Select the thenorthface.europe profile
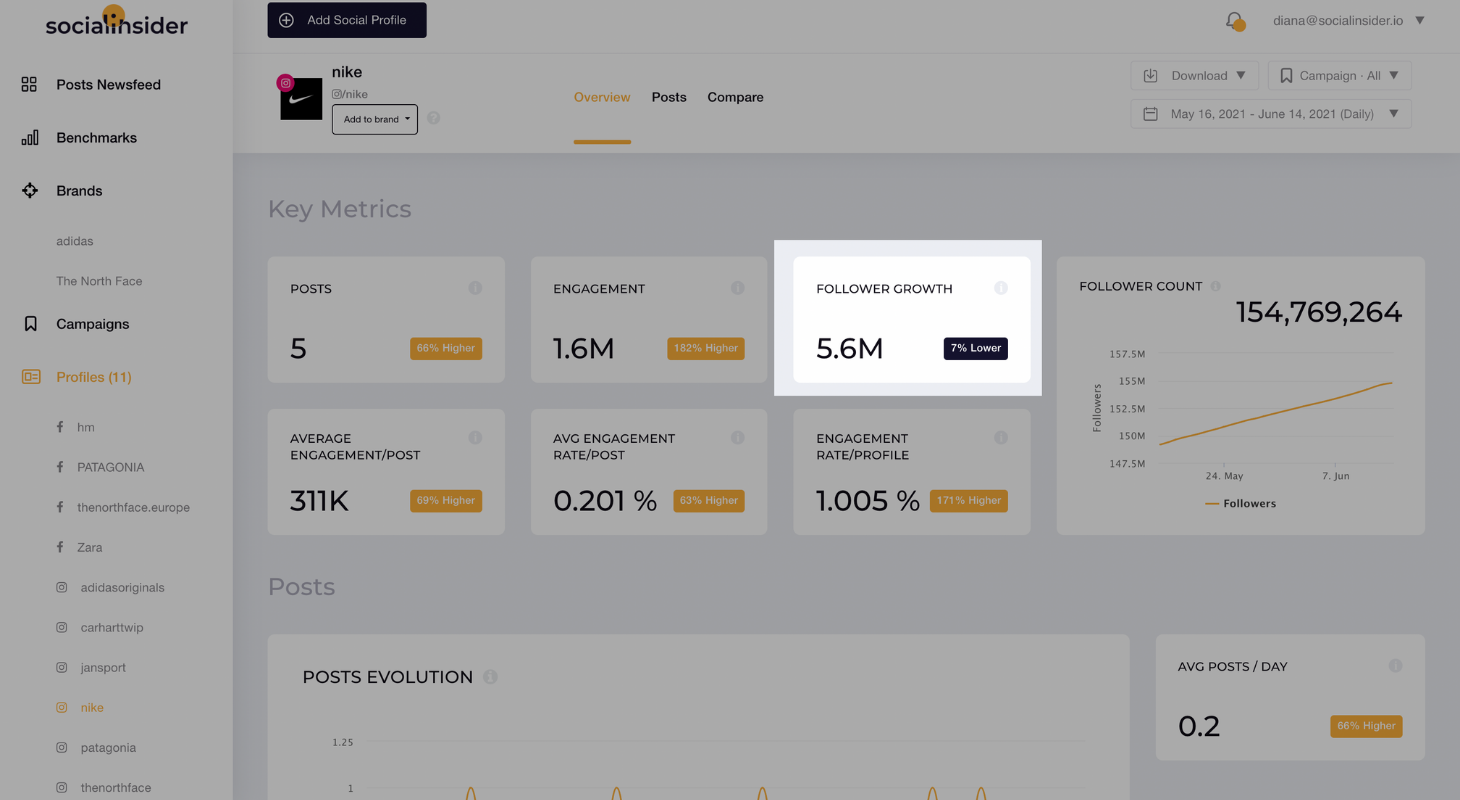 pos(133,507)
